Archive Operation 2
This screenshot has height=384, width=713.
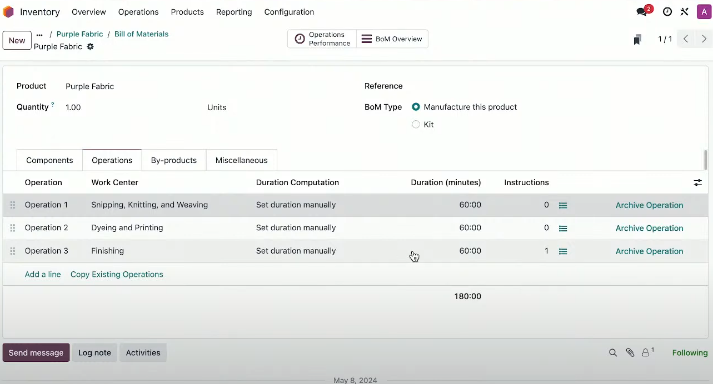pyautogui.click(x=649, y=228)
